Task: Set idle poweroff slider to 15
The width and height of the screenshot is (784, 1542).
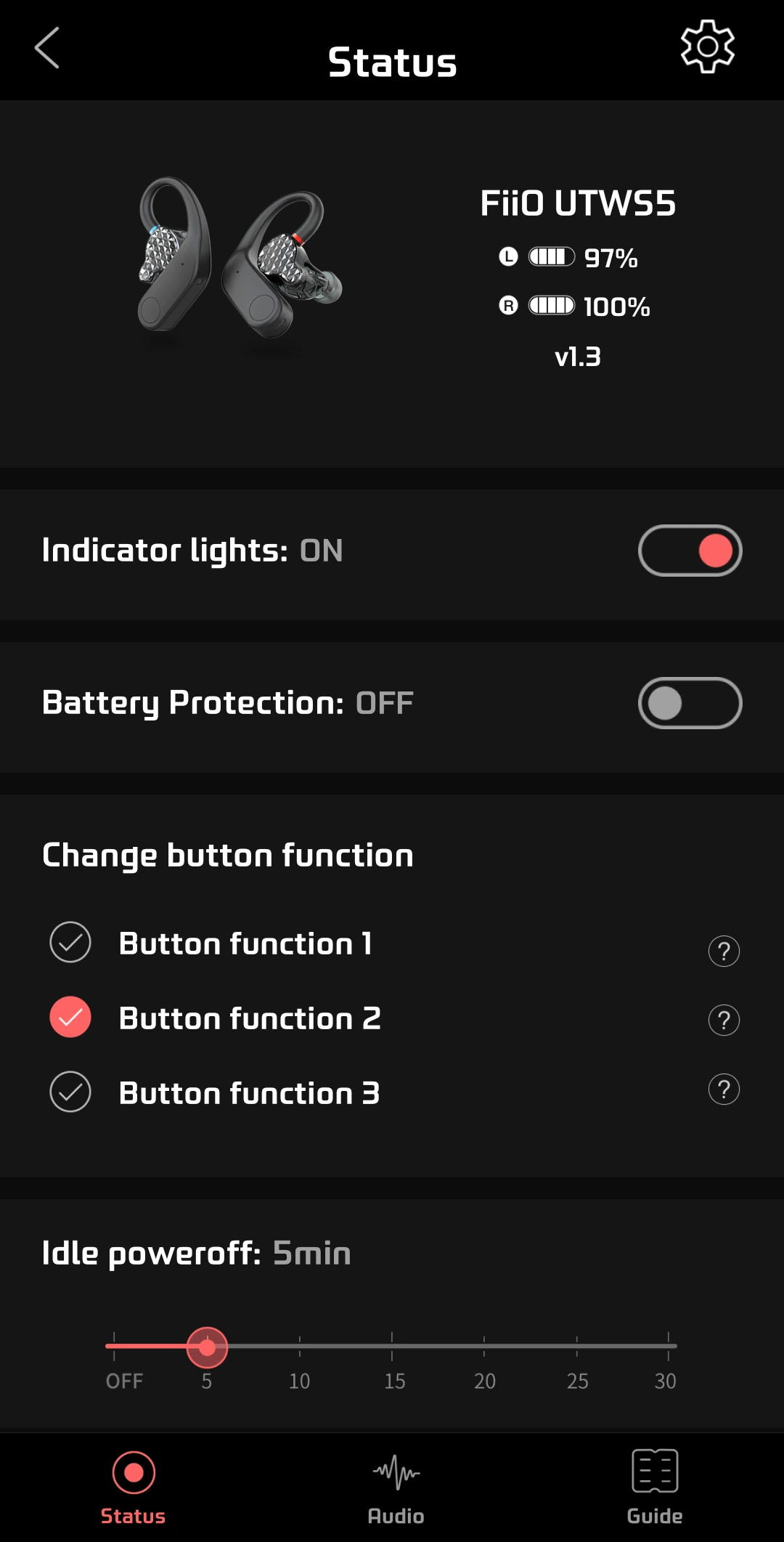Action: coord(392,1346)
